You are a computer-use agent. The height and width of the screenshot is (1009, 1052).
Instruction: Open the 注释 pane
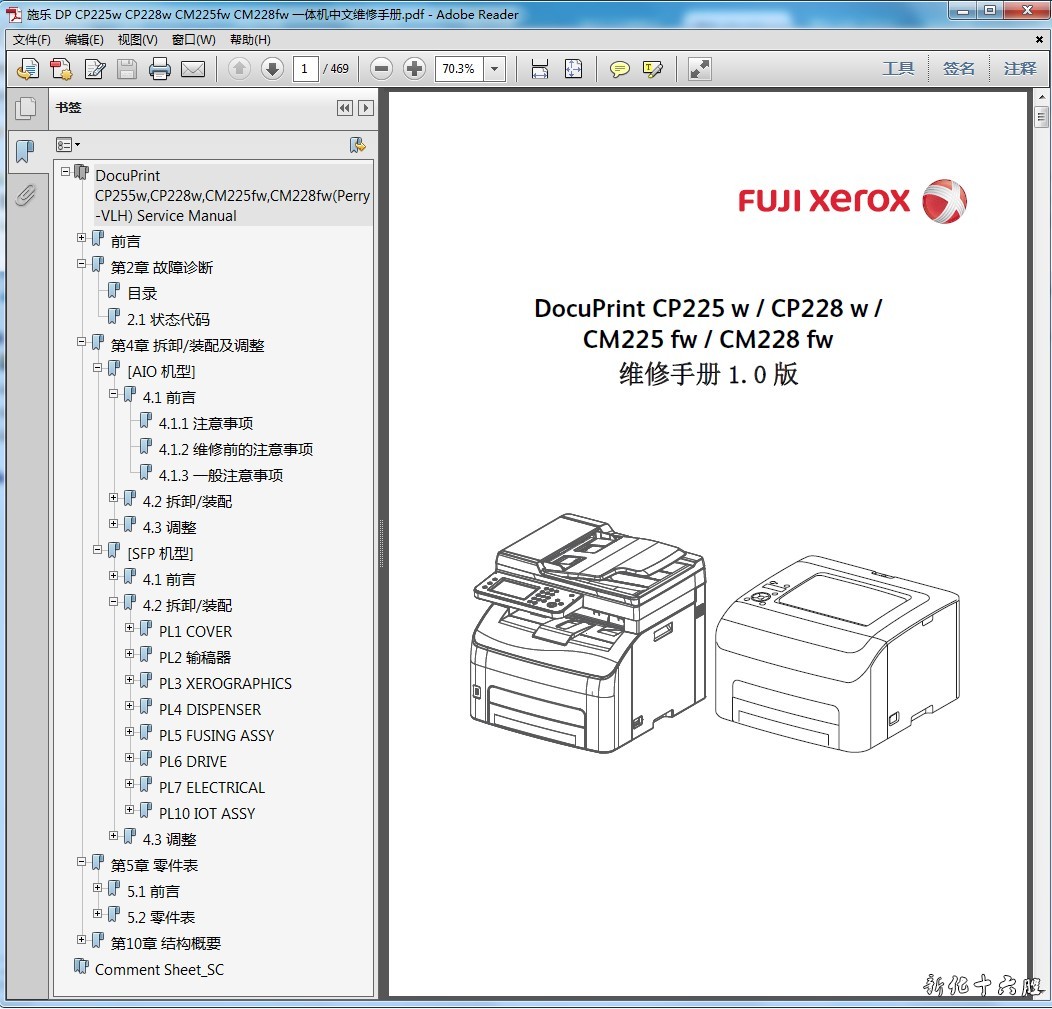(1020, 69)
